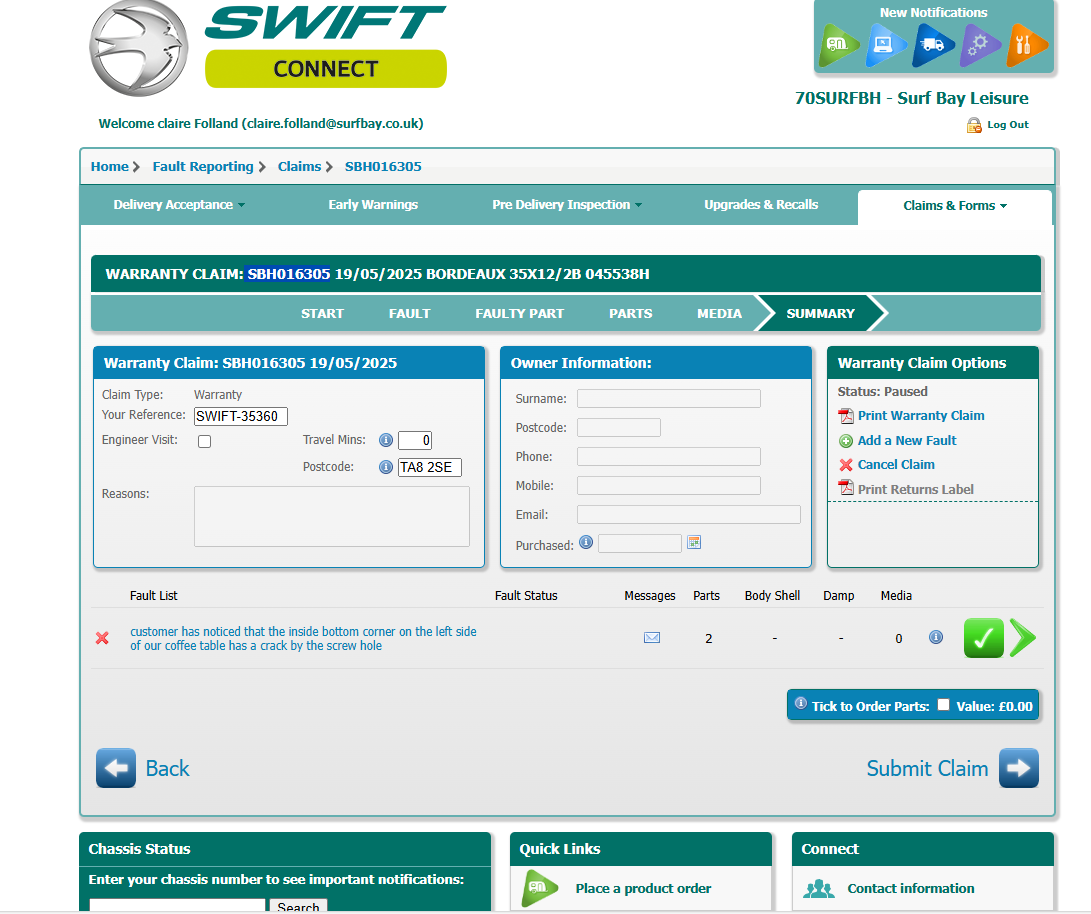Expand the Claims & Forms menu
The width and height of the screenshot is (1091, 914).
pos(955,205)
